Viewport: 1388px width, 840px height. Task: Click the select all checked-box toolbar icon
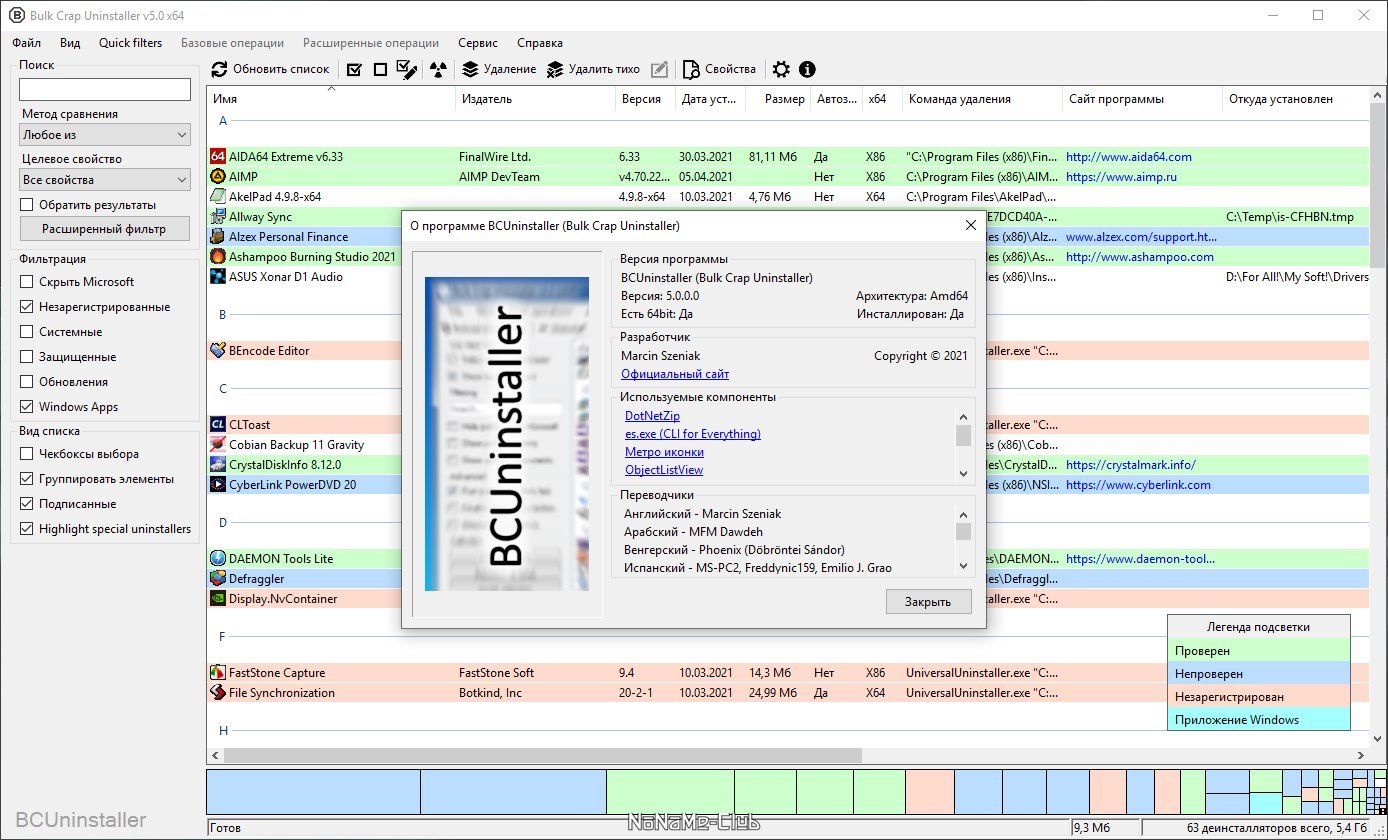point(354,70)
